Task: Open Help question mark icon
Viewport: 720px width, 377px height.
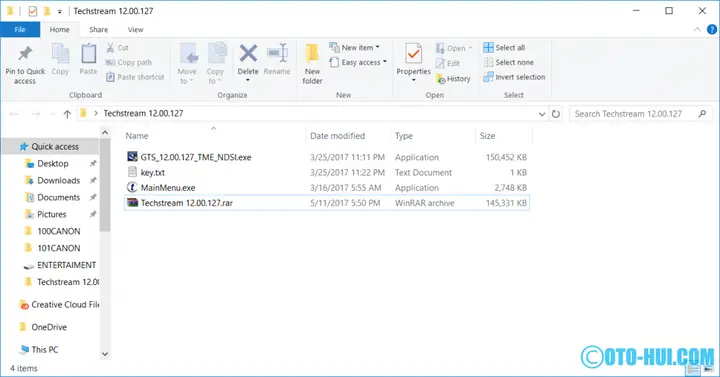Action: (x=712, y=29)
